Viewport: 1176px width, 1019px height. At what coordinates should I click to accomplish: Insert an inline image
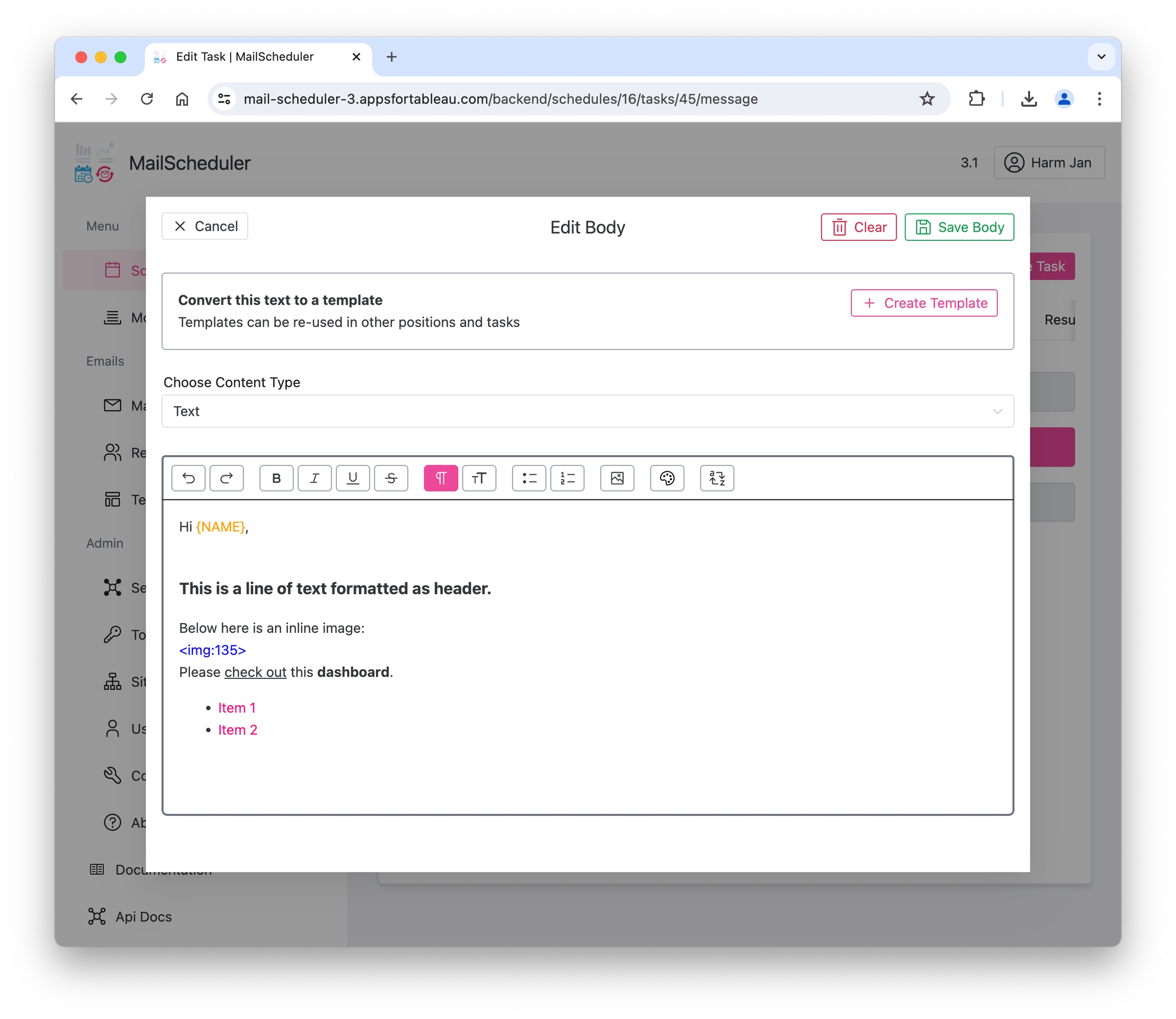pyautogui.click(x=617, y=478)
